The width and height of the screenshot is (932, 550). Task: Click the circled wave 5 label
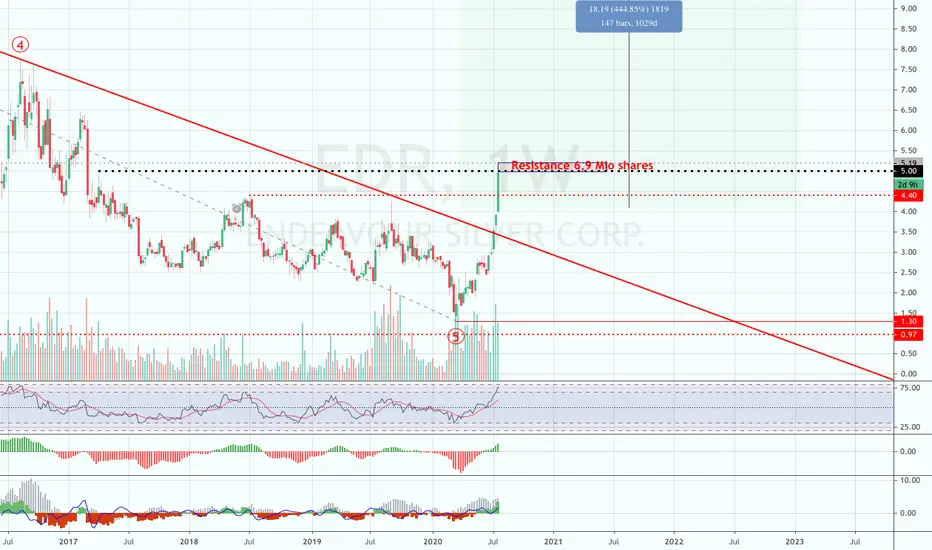click(x=455, y=337)
